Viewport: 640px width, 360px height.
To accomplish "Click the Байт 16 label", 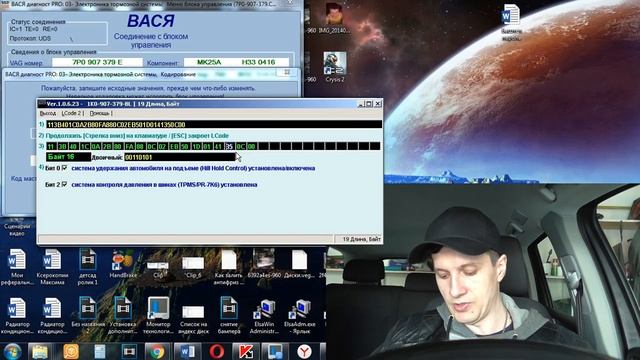I will (69, 157).
